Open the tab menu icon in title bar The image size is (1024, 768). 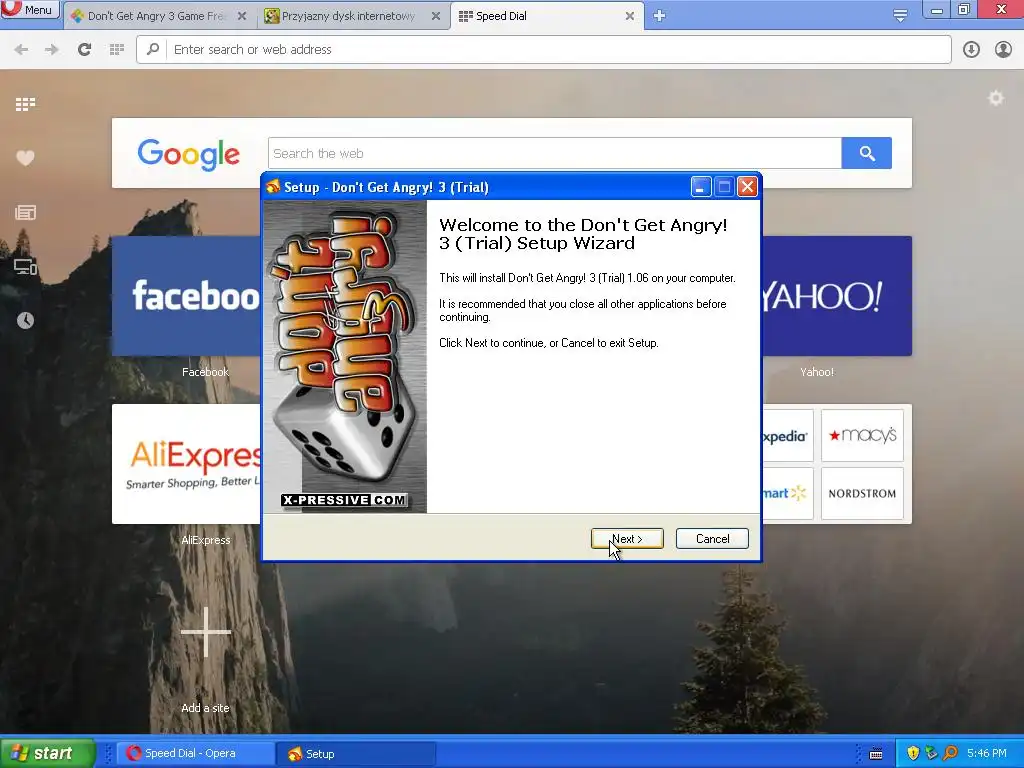tap(900, 16)
